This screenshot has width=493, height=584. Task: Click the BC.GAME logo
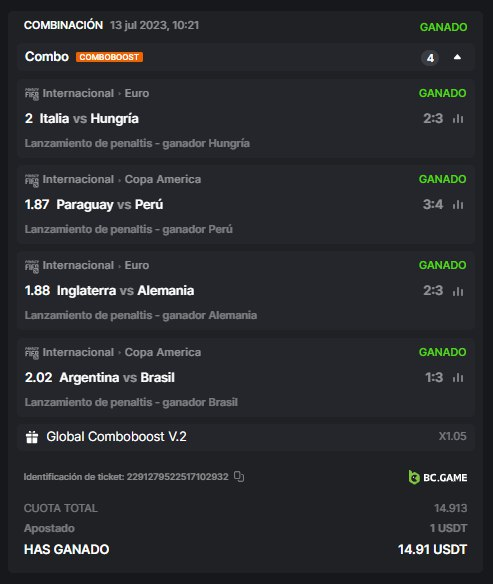pyautogui.click(x=438, y=477)
